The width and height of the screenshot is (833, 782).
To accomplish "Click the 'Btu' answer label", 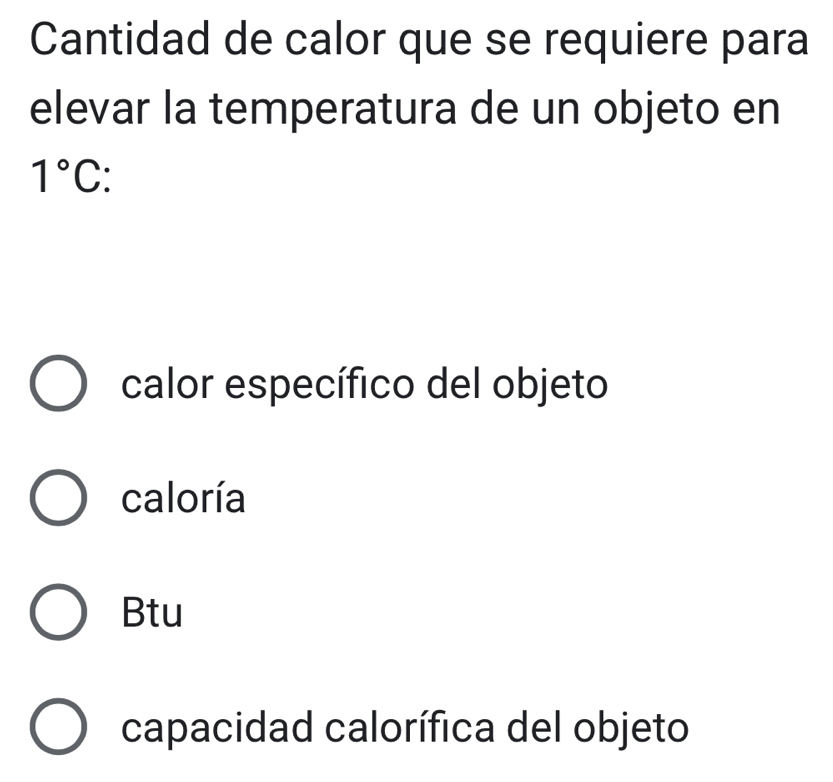I will pyautogui.click(x=152, y=613).
